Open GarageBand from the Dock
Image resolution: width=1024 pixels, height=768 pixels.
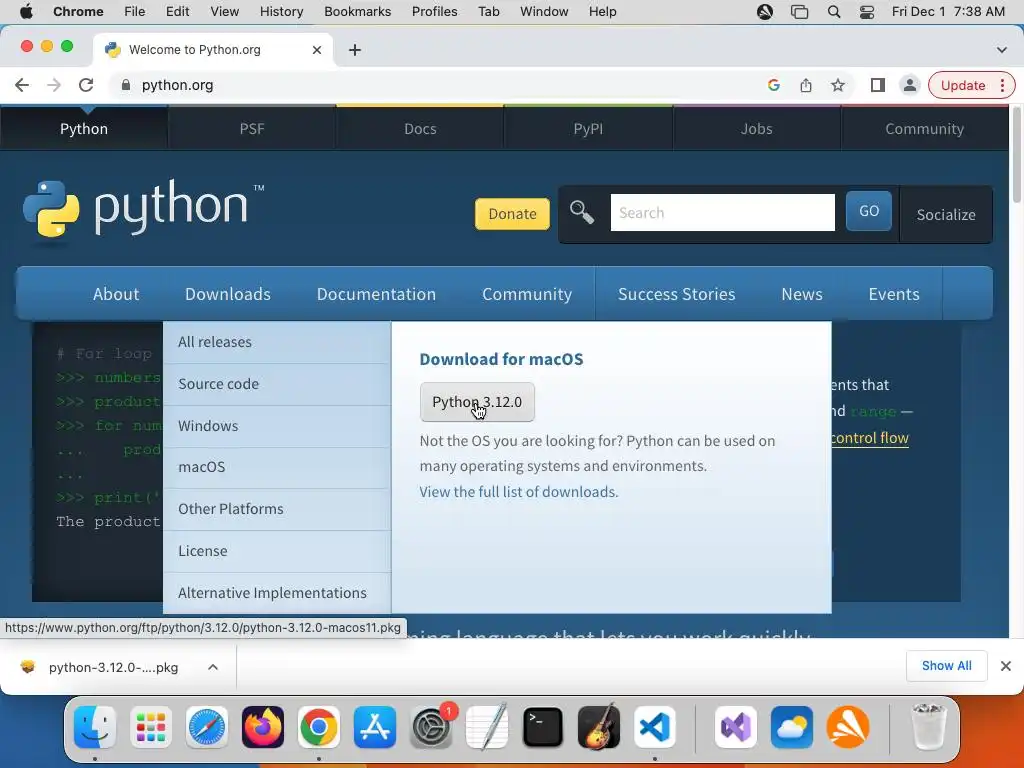(599, 727)
